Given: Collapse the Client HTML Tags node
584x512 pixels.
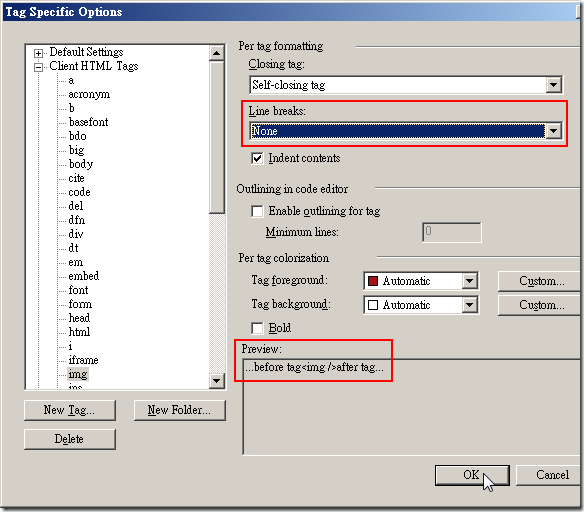Looking at the screenshot, I should pyautogui.click(x=38, y=67).
